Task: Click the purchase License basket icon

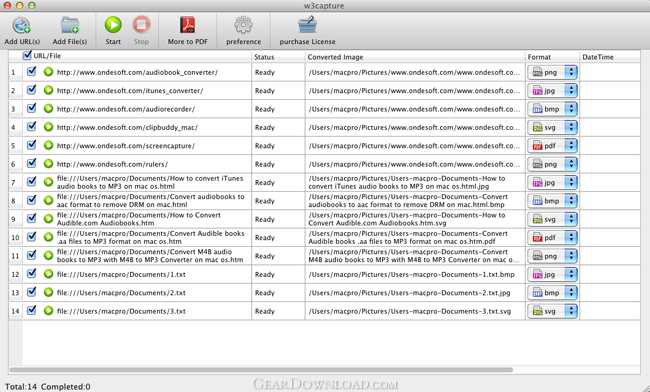Action: tap(307, 25)
